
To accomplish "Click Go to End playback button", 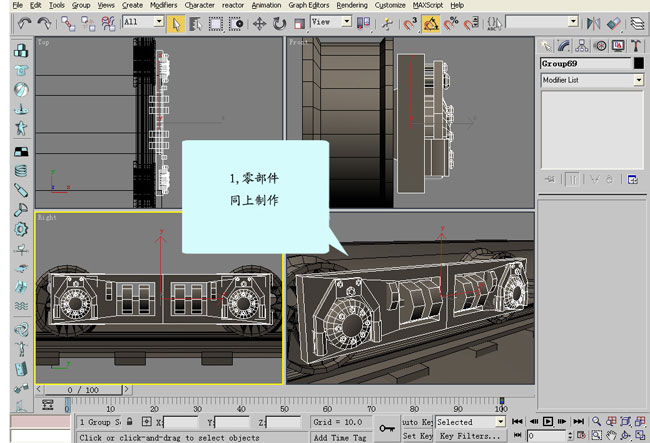I will coord(579,422).
